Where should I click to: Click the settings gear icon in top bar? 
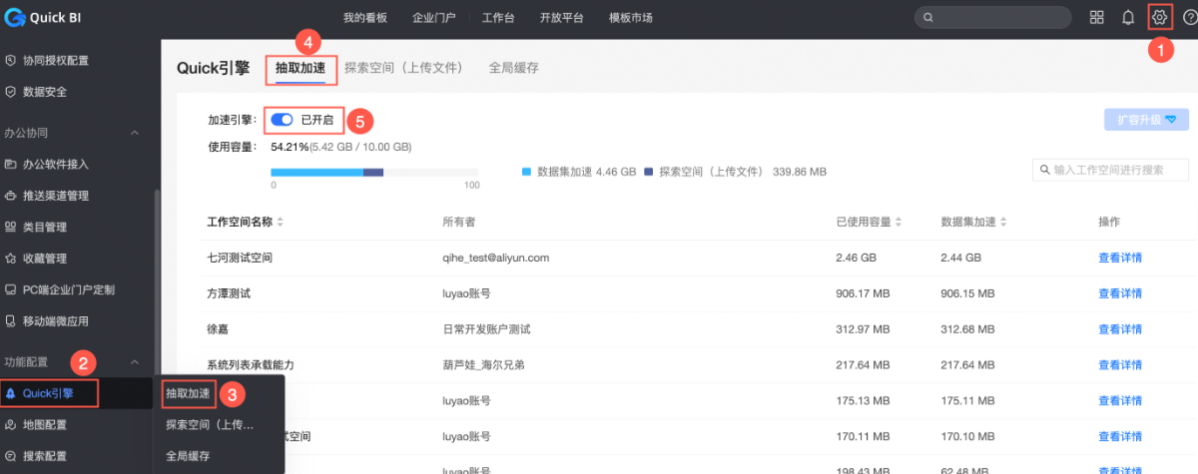click(x=1159, y=17)
